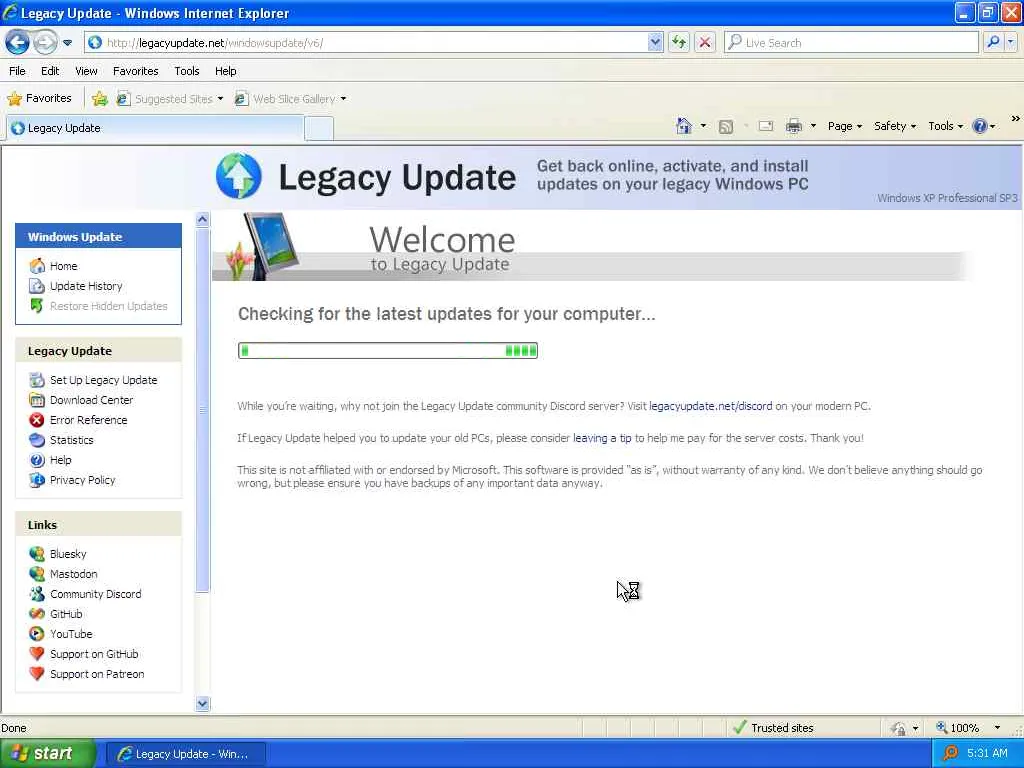
Task: Click the sidebar scroll down arrow
Action: point(202,703)
